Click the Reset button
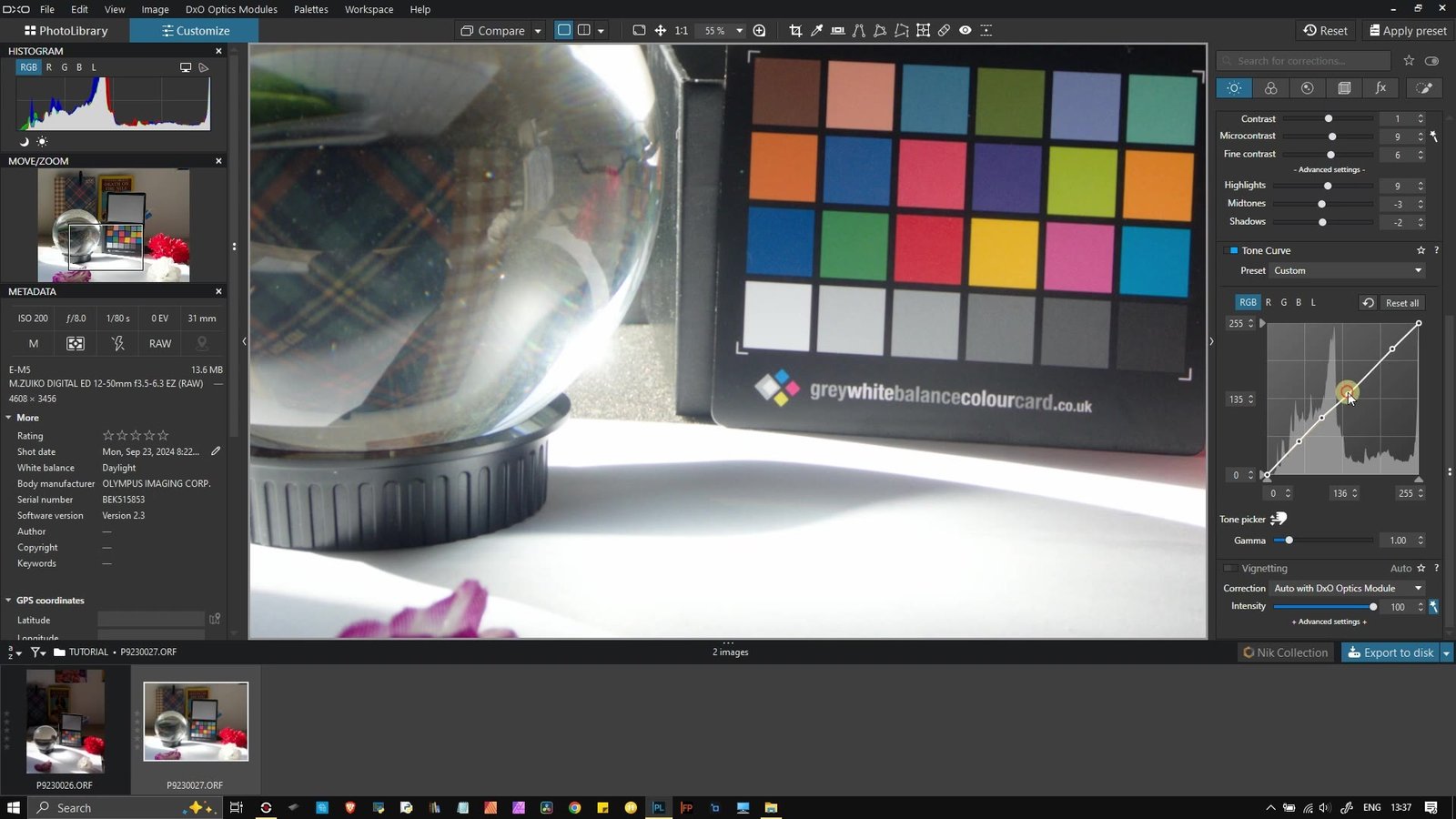The image size is (1456, 819). pos(1325,30)
